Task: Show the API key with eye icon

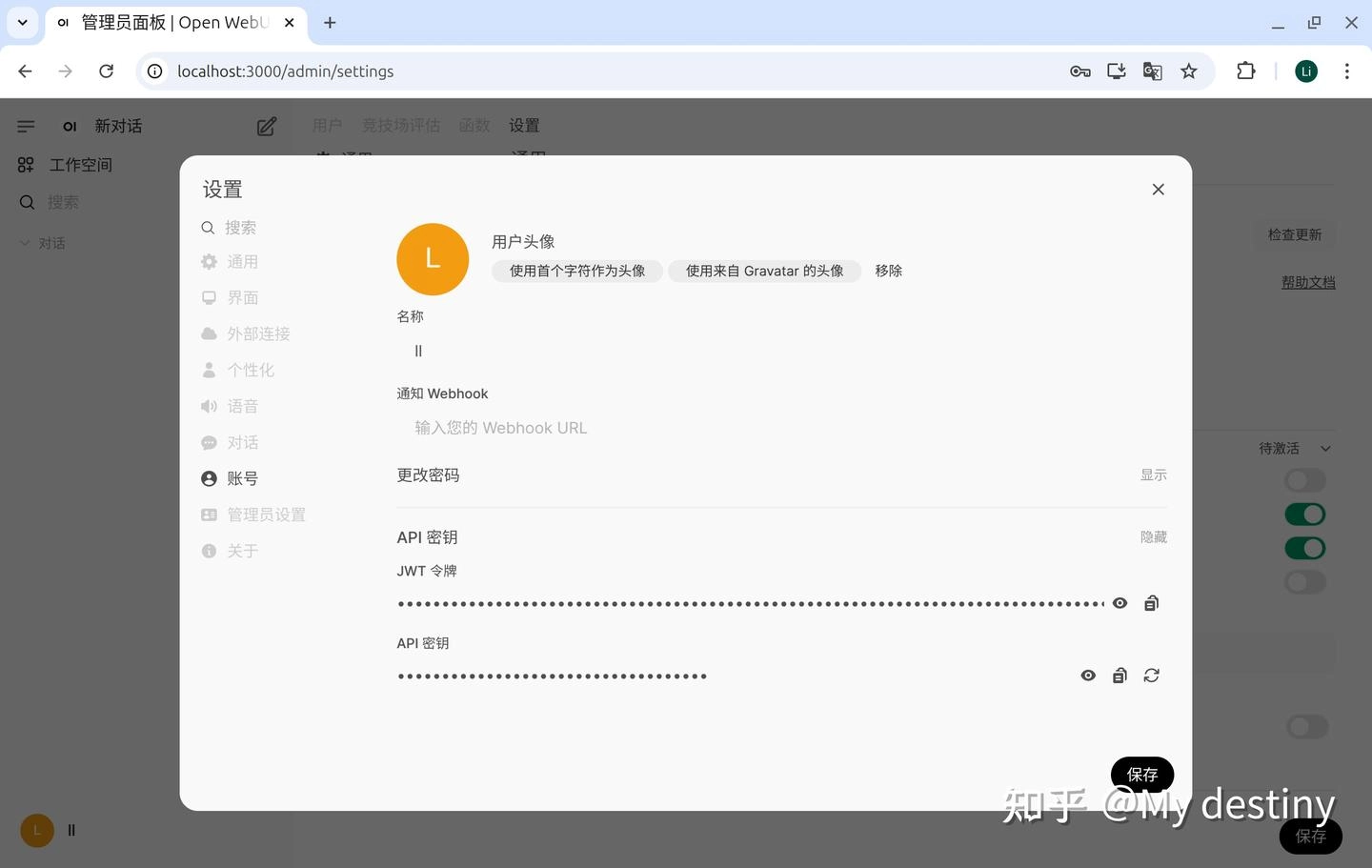Action: pyautogui.click(x=1088, y=676)
